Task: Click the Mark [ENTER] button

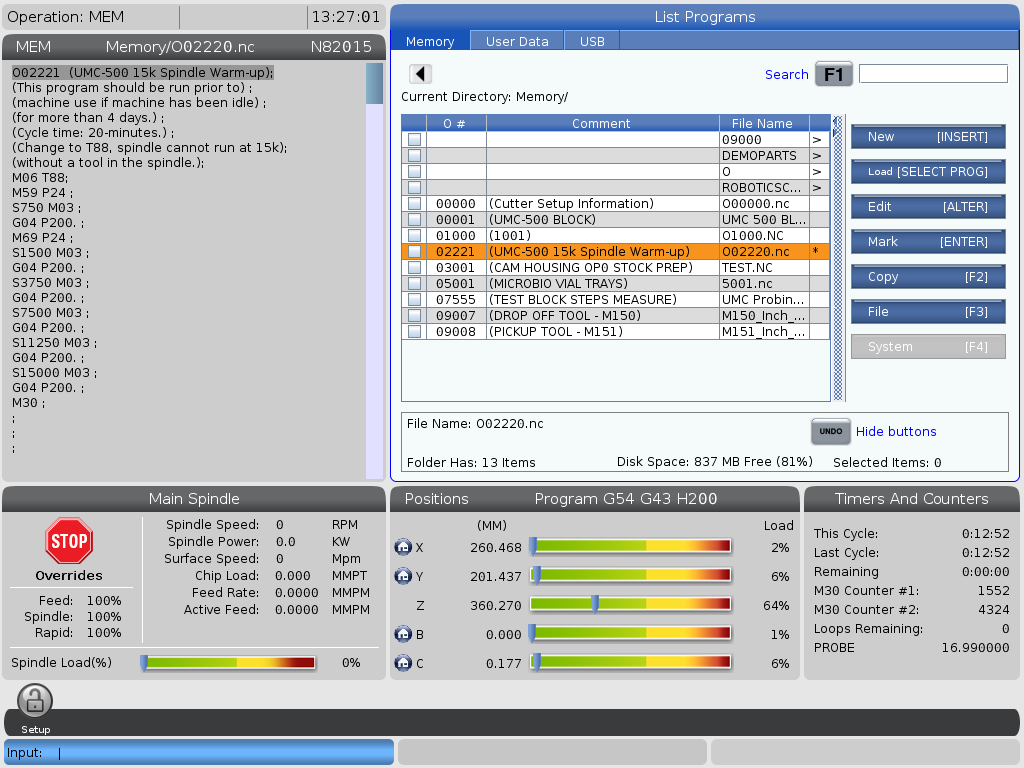Action: pyautogui.click(x=927, y=242)
